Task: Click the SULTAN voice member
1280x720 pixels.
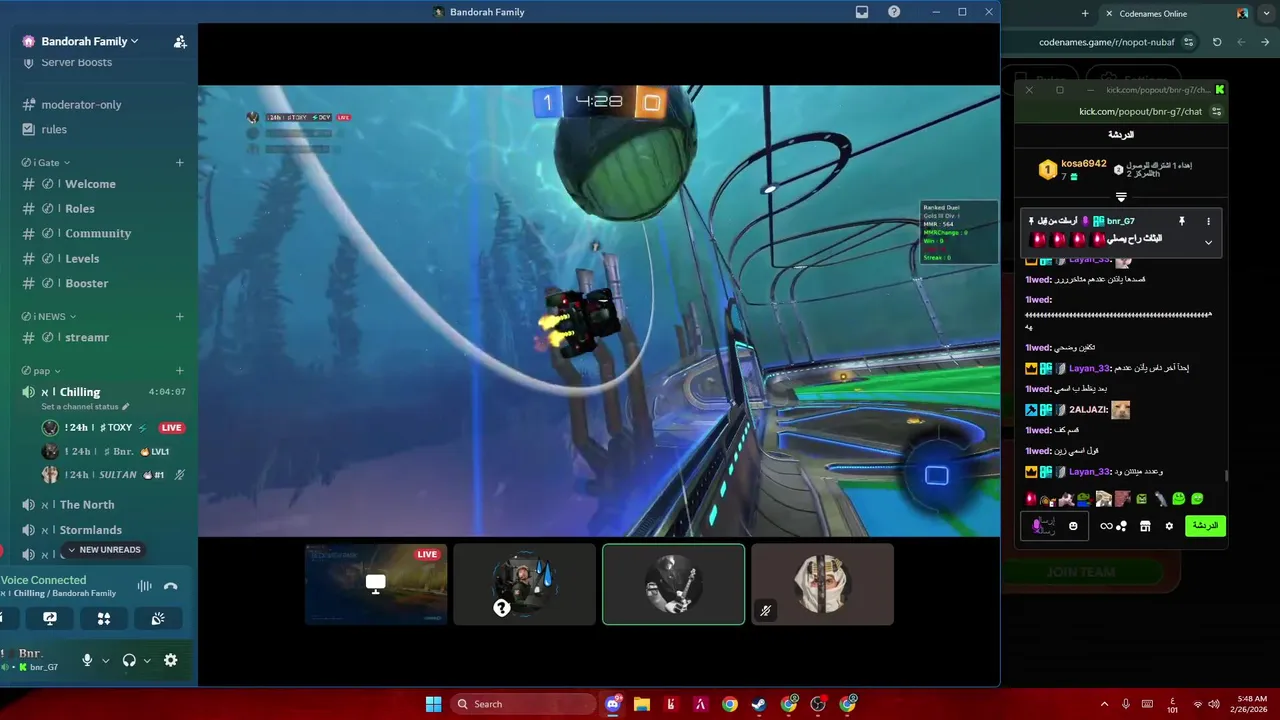Action: pos(112,475)
